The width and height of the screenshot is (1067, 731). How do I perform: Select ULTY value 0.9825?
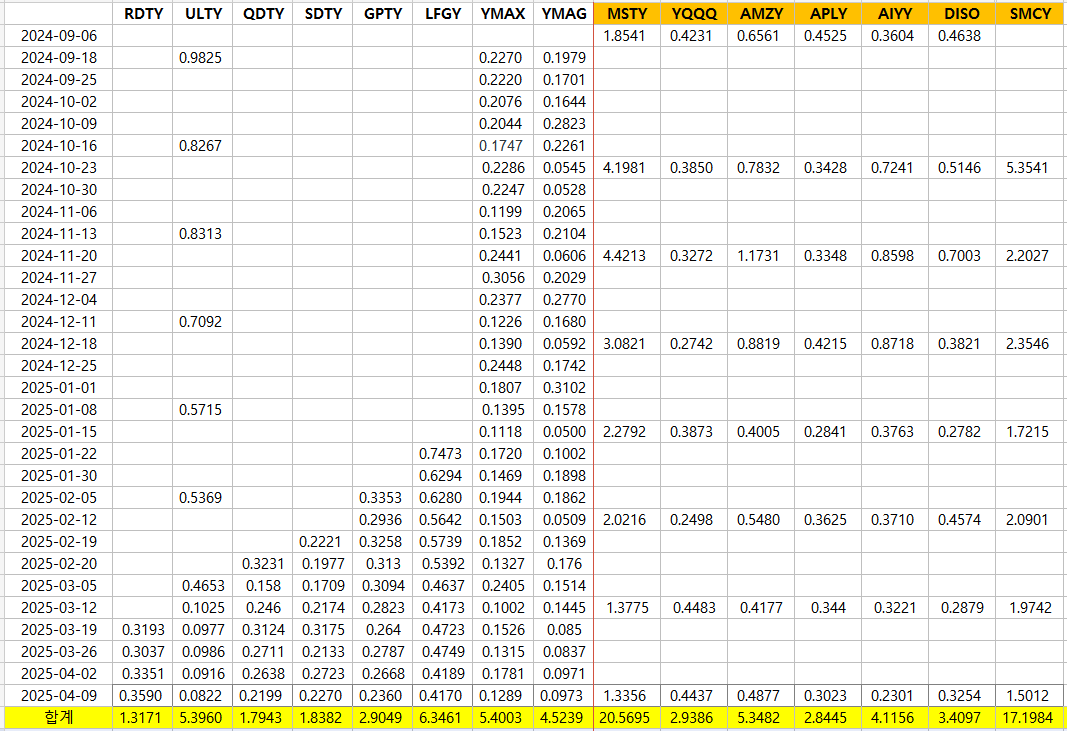tap(203, 58)
